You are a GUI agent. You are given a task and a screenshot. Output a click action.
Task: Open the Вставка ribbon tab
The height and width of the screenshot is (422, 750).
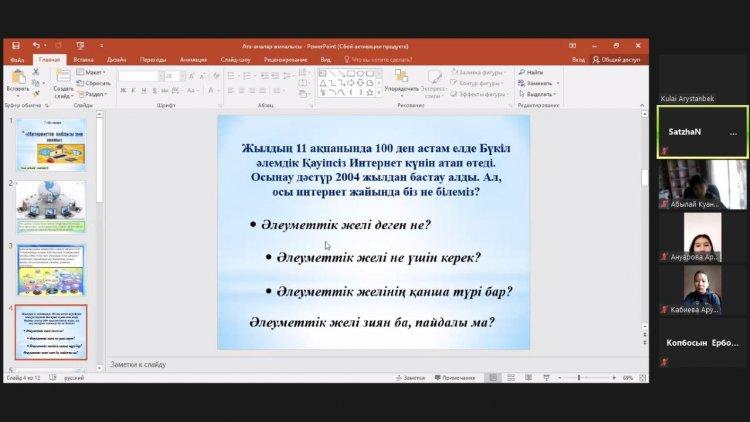[83, 59]
